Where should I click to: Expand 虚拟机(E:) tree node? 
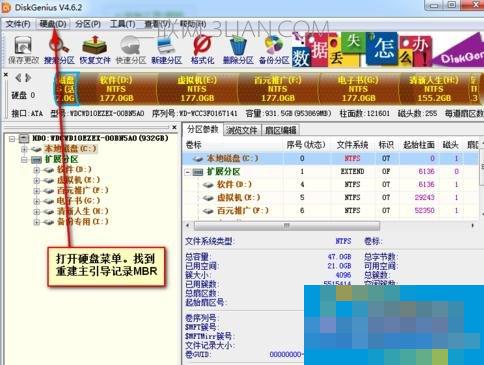click(36, 180)
